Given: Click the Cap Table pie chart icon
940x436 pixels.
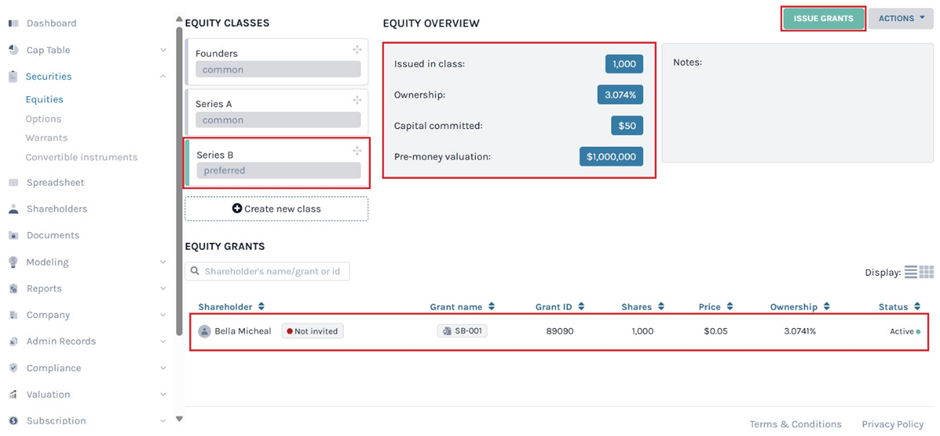Looking at the screenshot, I should point(13,50).
